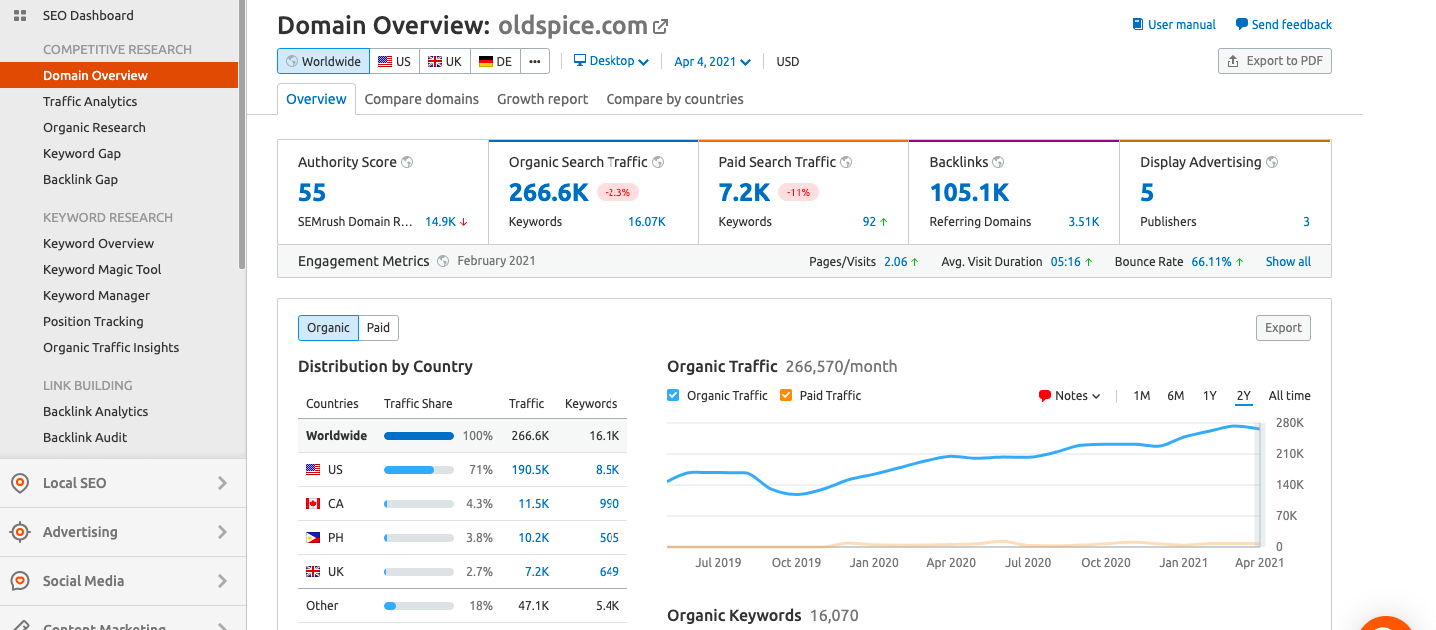Click the Canada flag in country table
Image resolution: width=1436 pixels, height=630 pixels.
click(x=313, y=504)
